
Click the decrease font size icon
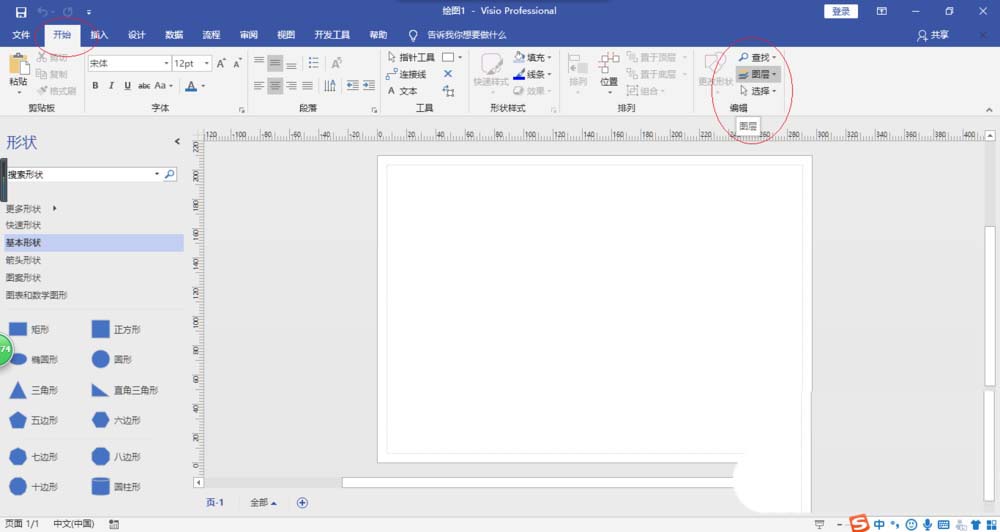point(237,63)
